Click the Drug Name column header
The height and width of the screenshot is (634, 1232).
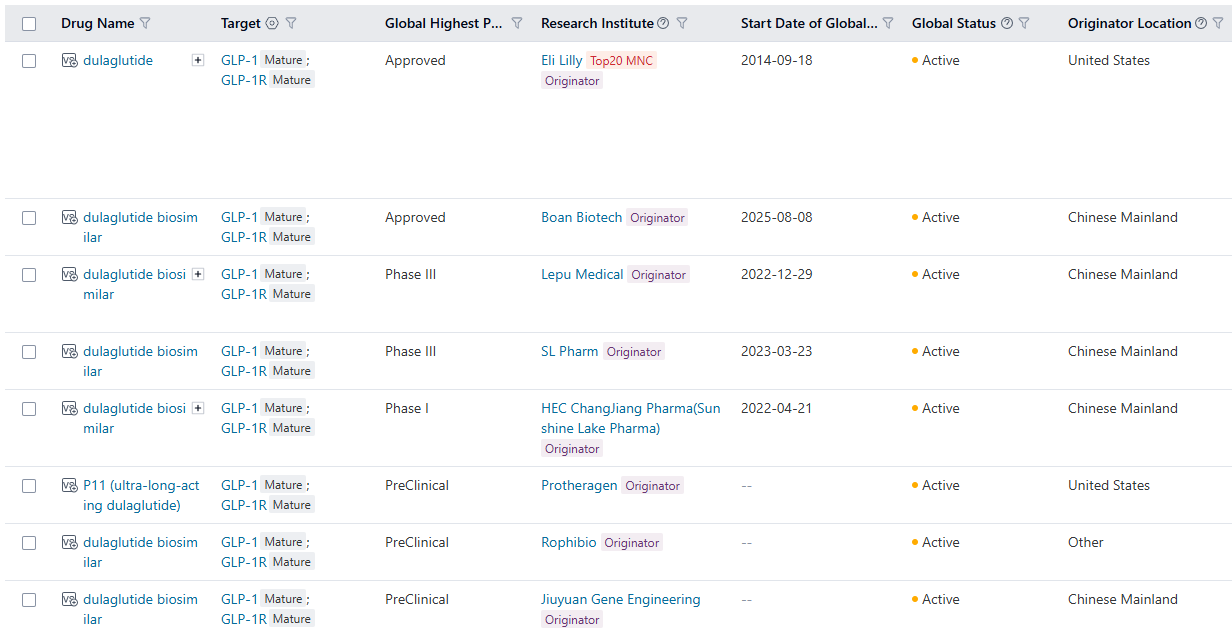tap(97, 23)
